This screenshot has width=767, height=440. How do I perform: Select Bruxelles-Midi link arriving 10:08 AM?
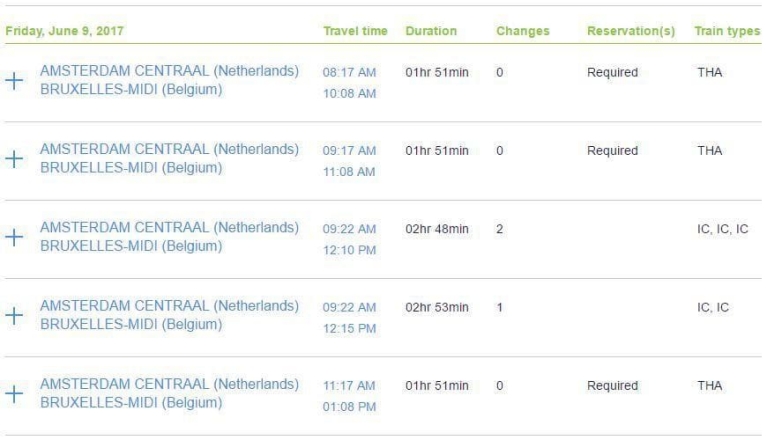[x=131, y=89]
